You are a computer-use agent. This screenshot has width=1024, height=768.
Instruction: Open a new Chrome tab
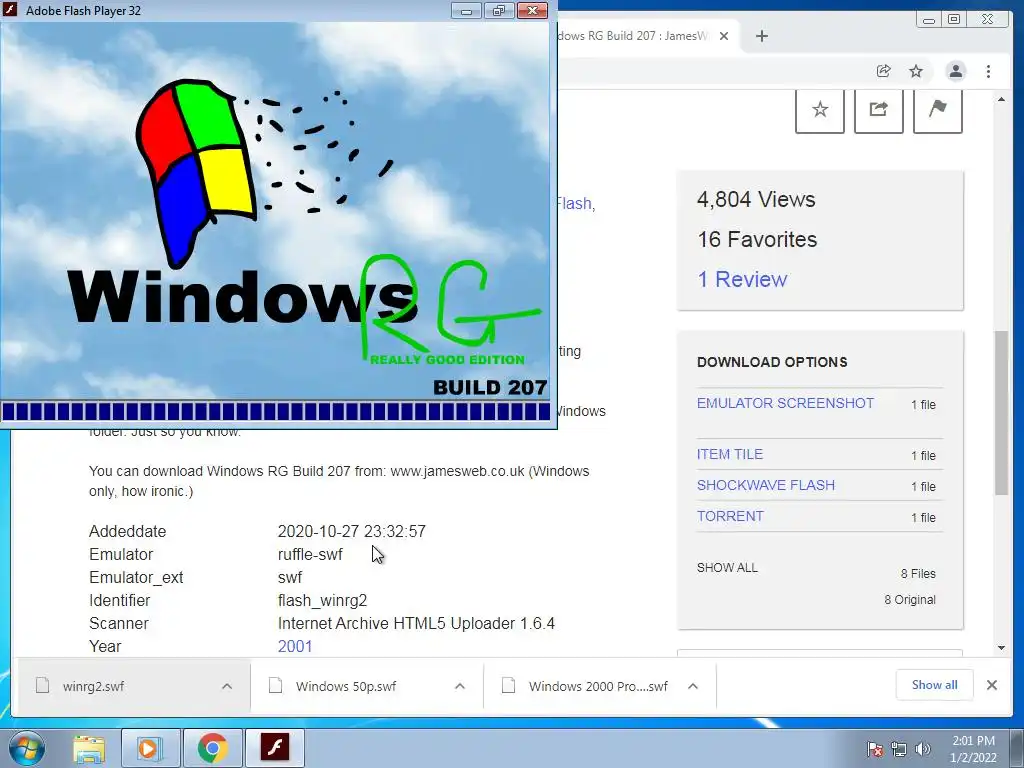click(x=761, y=36)
